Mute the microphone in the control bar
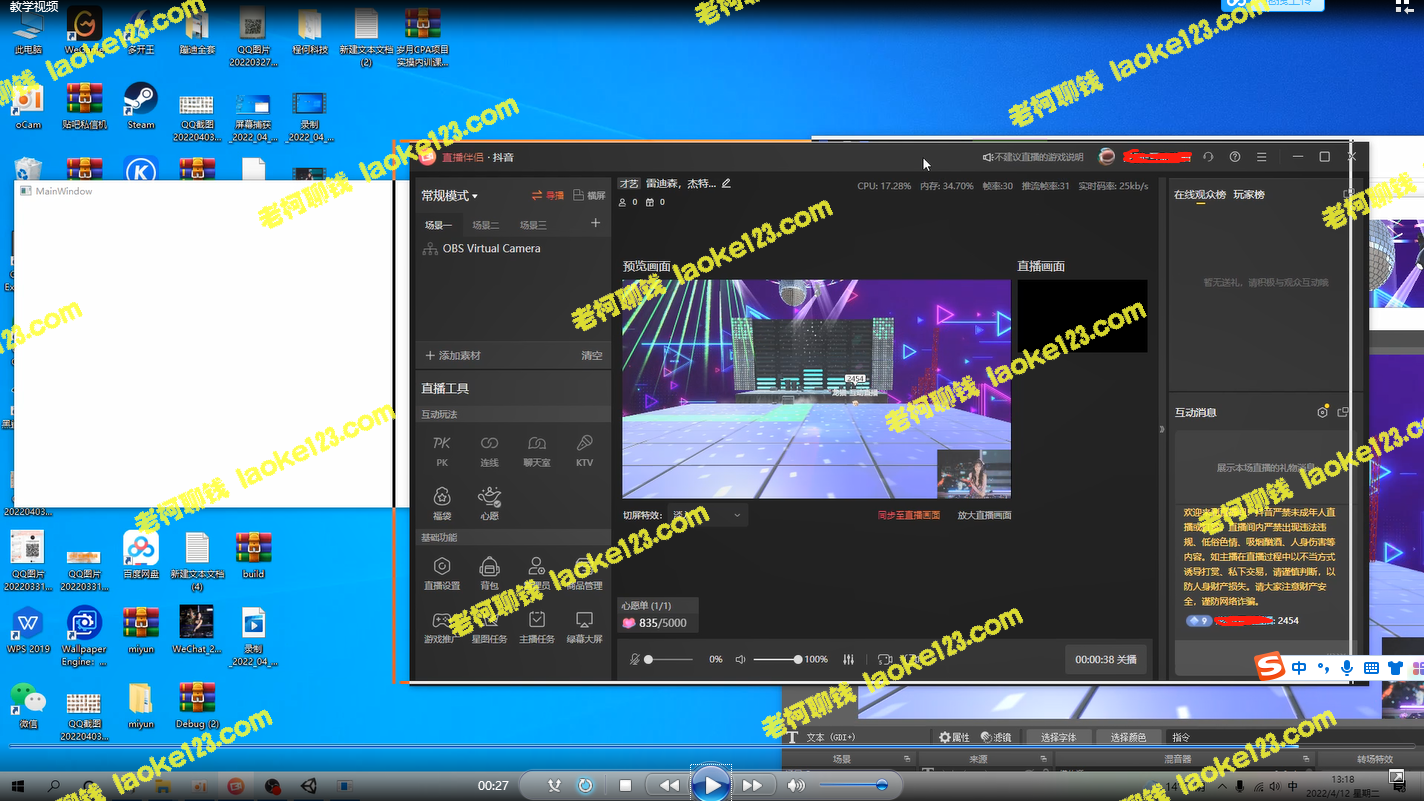The width and height of the screenshot is (1424, 801). (635, 660)
